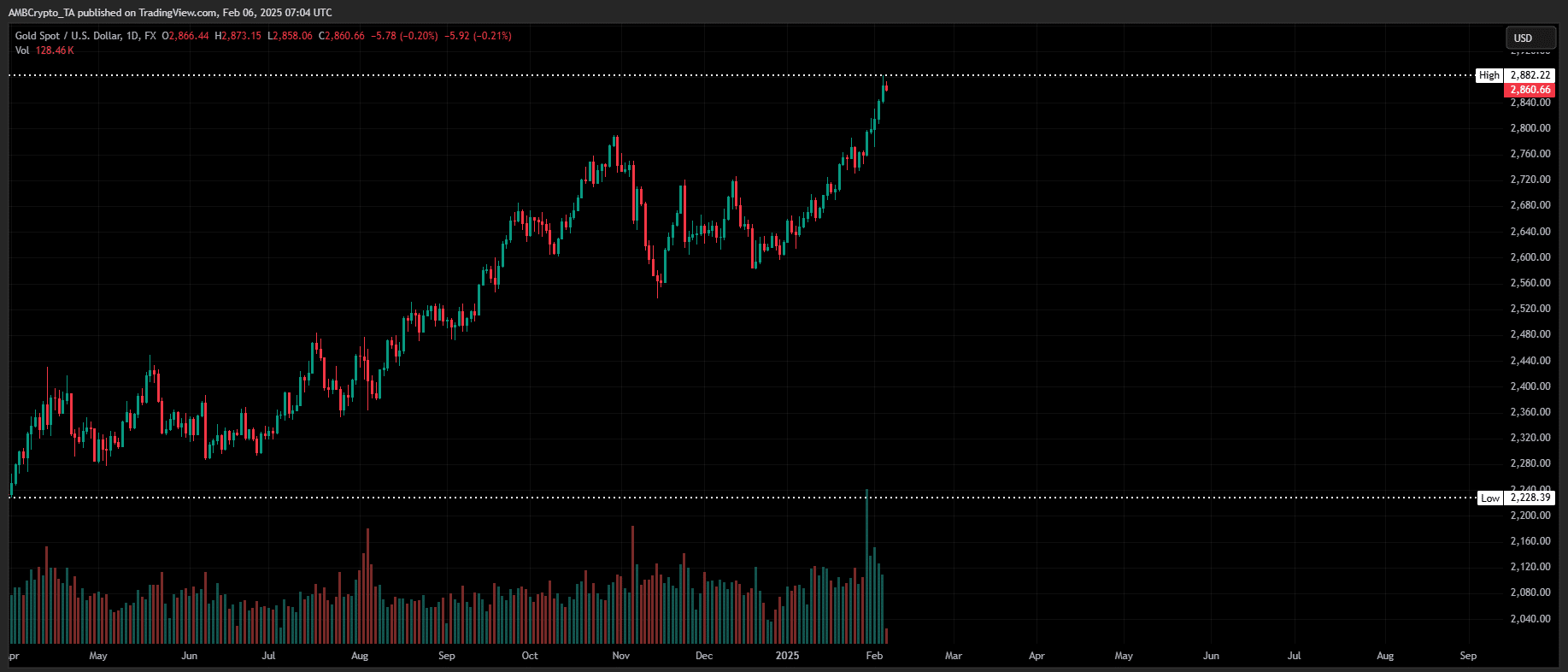Image resolution: width=1568 pixels, height=672 pixels.
Task: Click the 2,280.00 price axis label
Action: pyautogui.click(x=1530, y=463)
